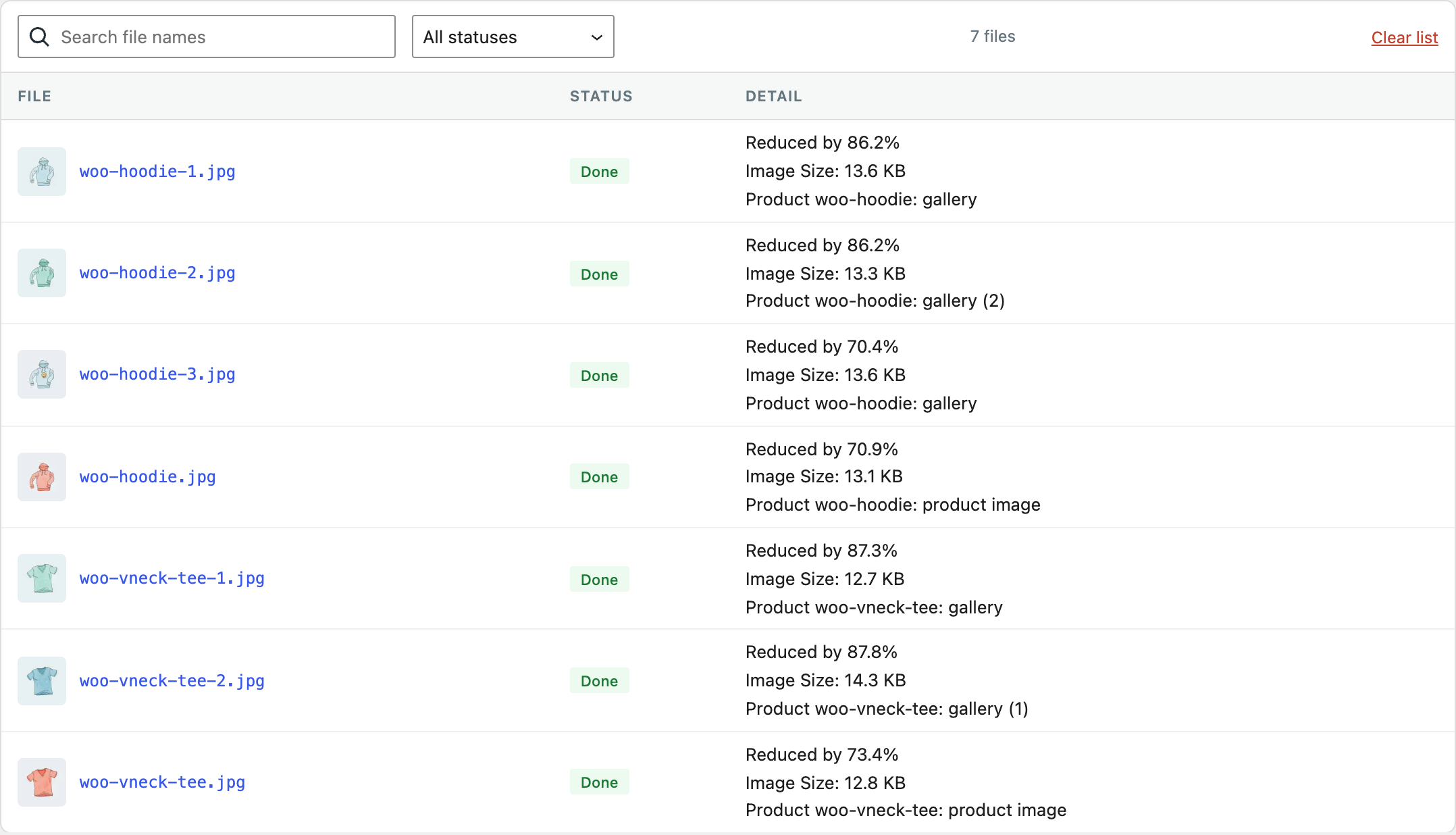Viewport: 1456px width, 835px height.
Task: Click 'Product woo-hoodie: product image' text
Action: pos(893,505)
